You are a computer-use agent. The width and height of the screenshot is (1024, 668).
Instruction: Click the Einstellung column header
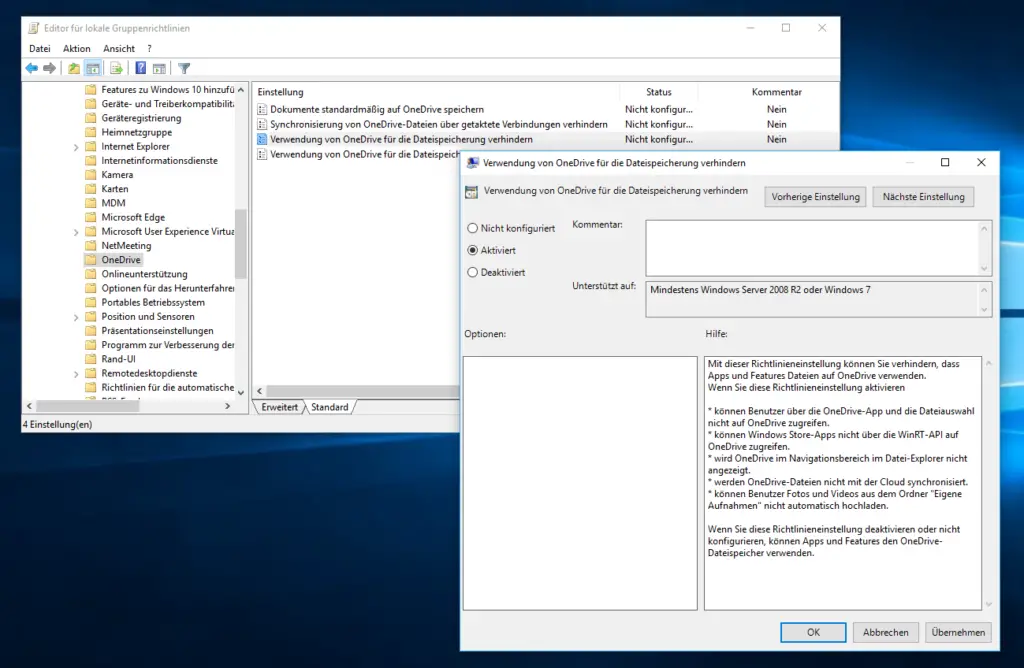click(x=436, y=92)
